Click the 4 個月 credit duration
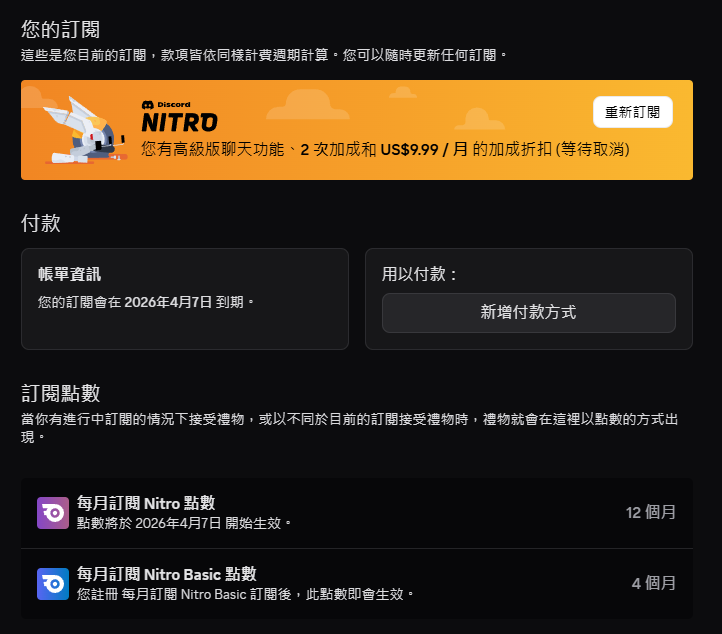Screen dimensions: 722x634 pyautogui.click(x=653, y=583)
